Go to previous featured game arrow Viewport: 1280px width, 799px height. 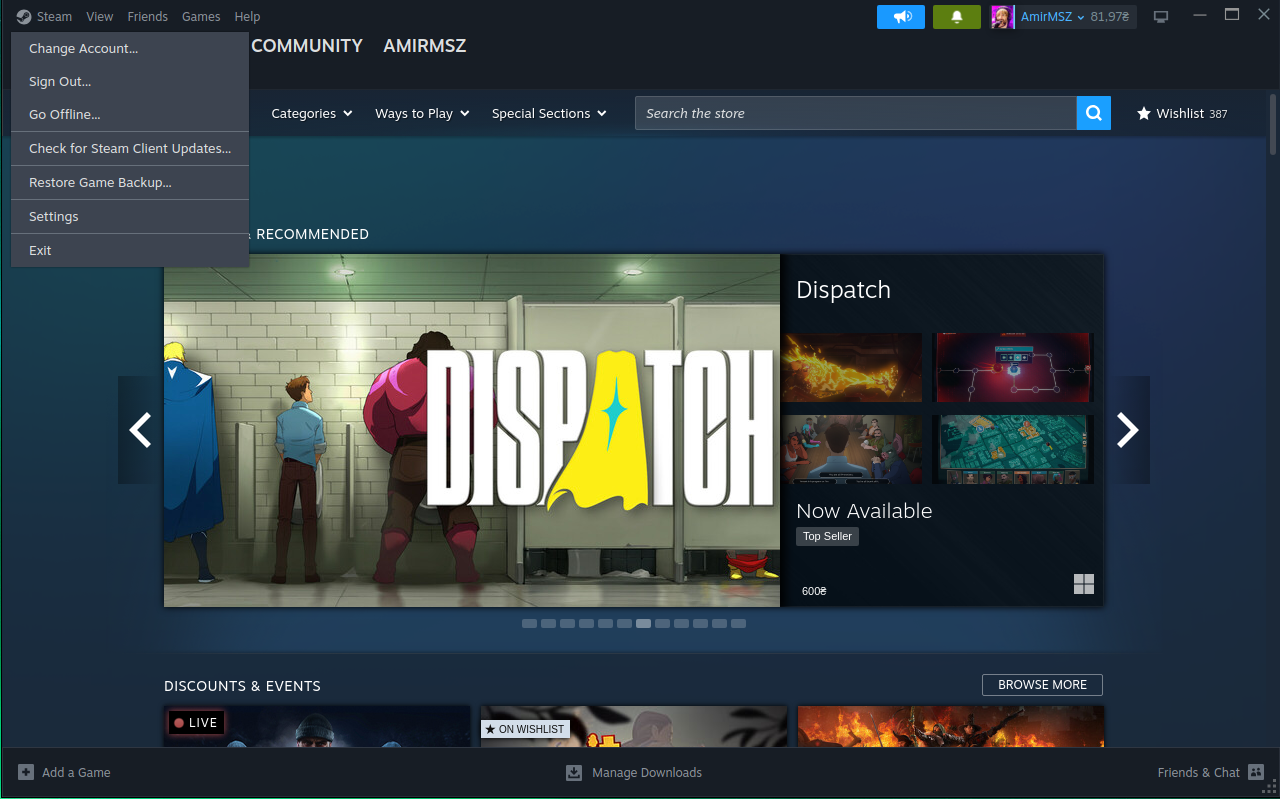140,430
